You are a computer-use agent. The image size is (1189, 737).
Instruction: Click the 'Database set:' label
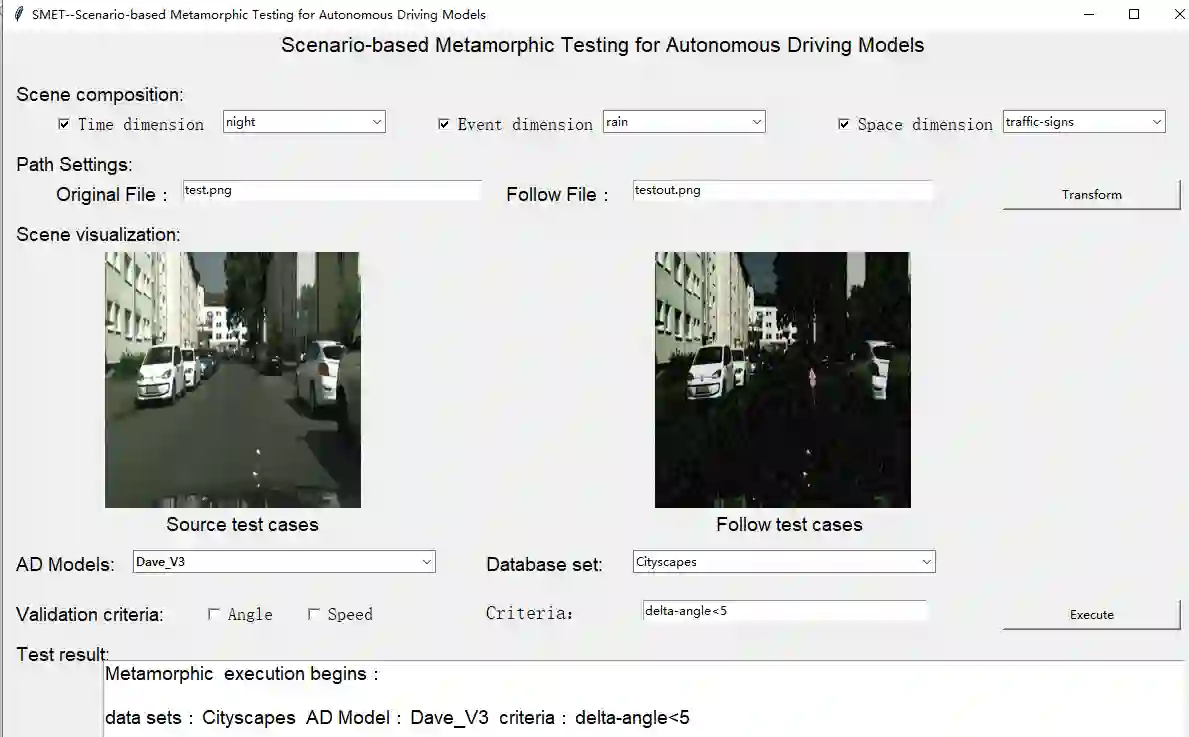544,565
